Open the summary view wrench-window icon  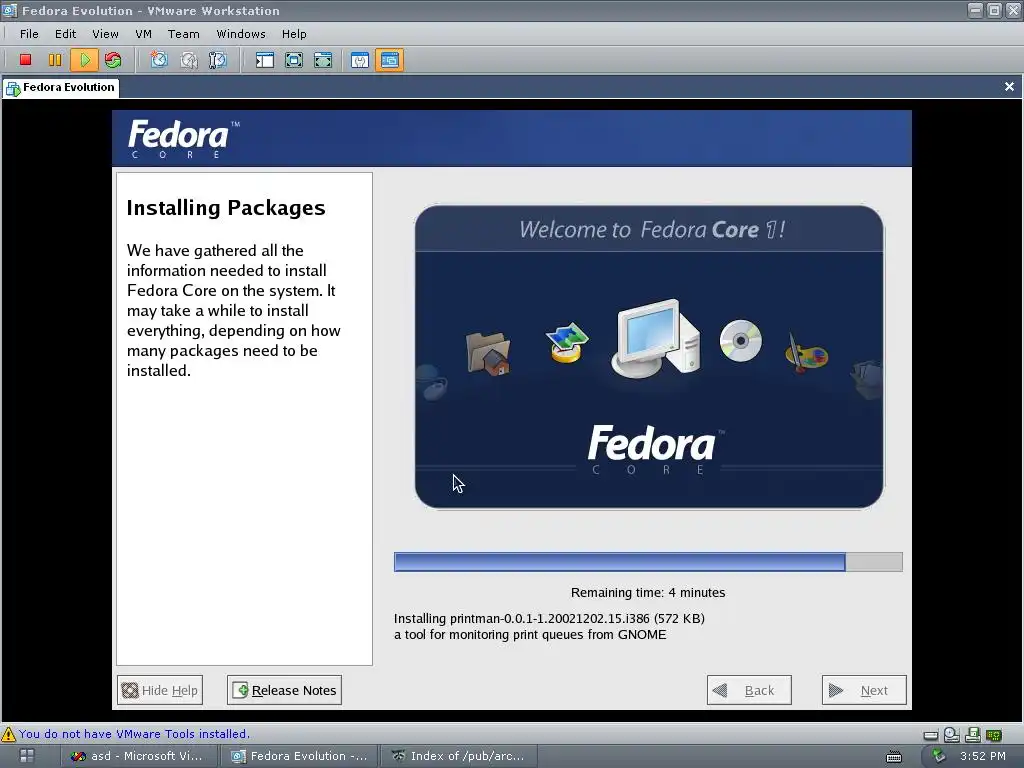pyautogui.click(x=360, y=60)
